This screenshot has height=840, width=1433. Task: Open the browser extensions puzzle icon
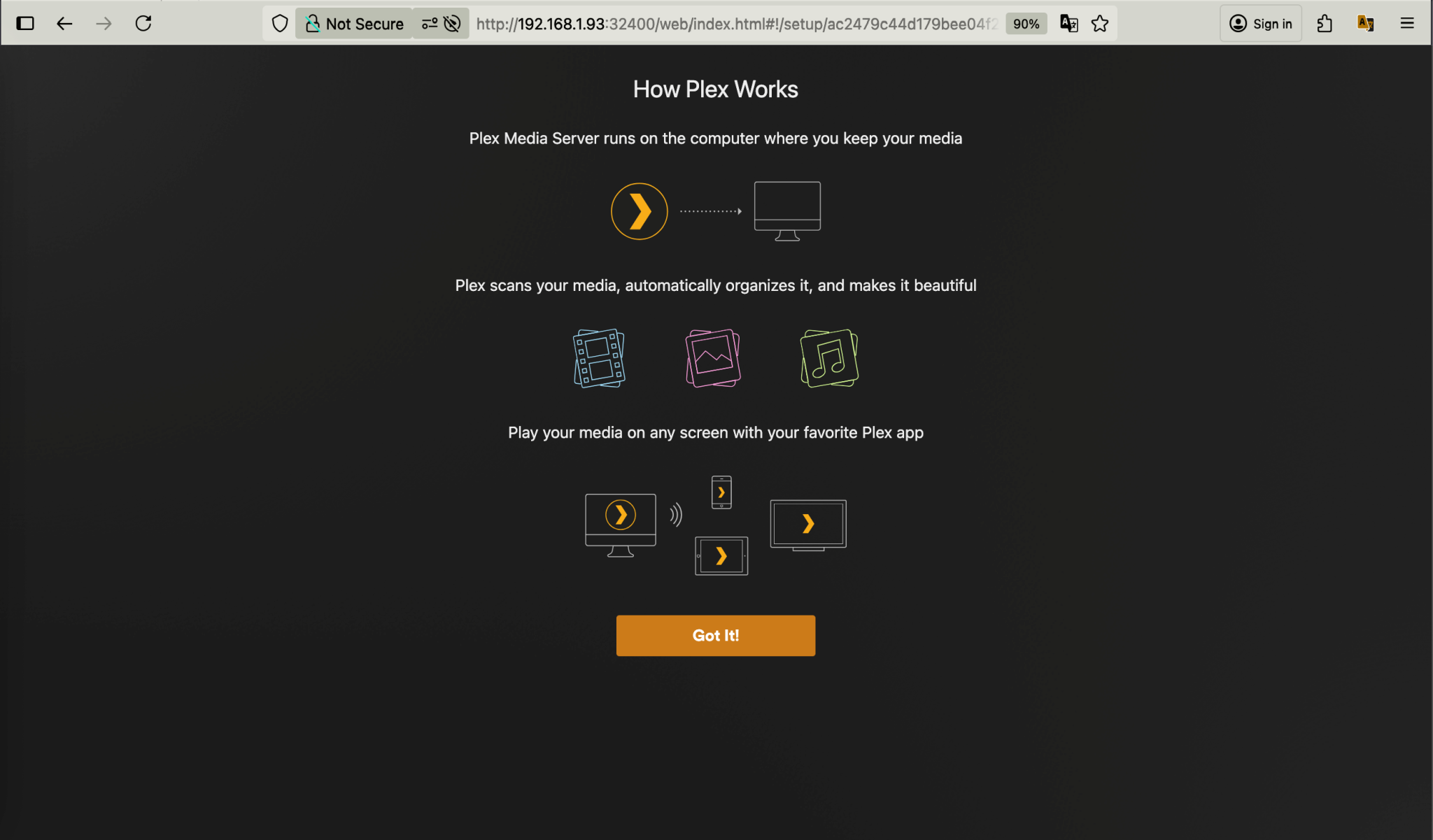(1323, 23)
